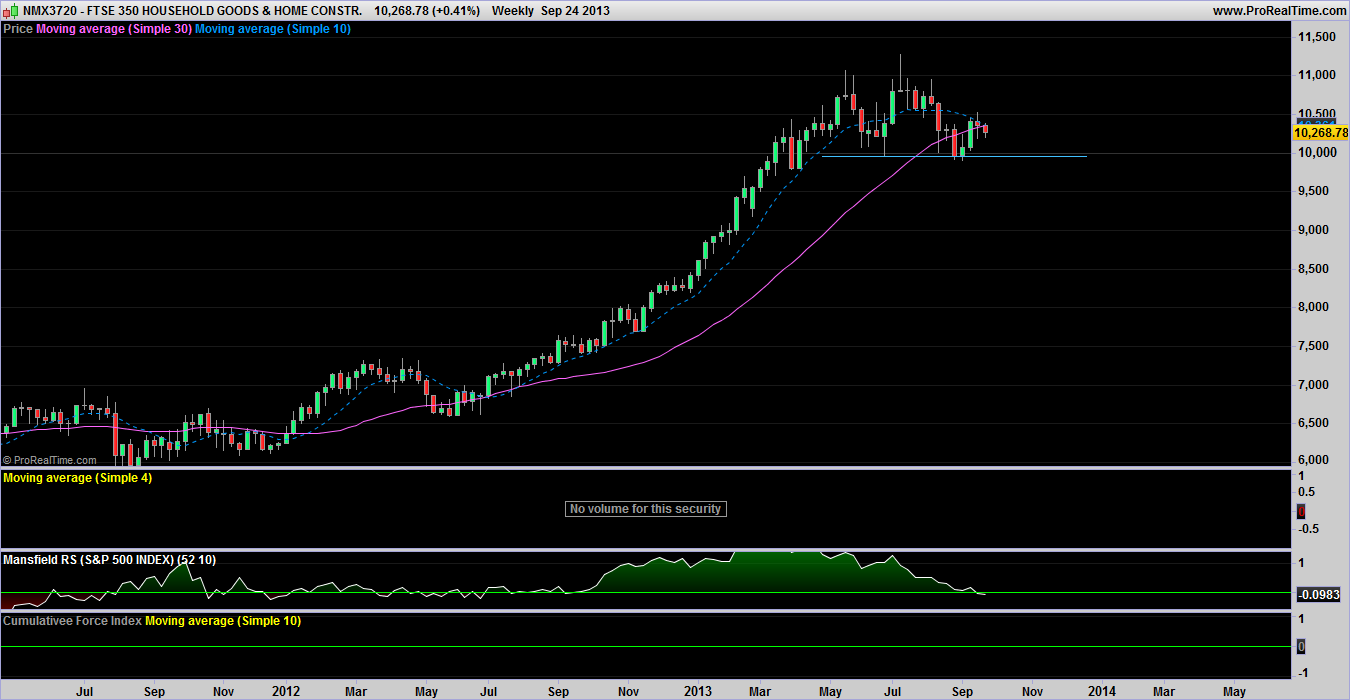This screenshot has height=700, width=1350.
Task: Click Moving average (Simple 10) in Force Index panel
Action: click(x=222, y=621)
